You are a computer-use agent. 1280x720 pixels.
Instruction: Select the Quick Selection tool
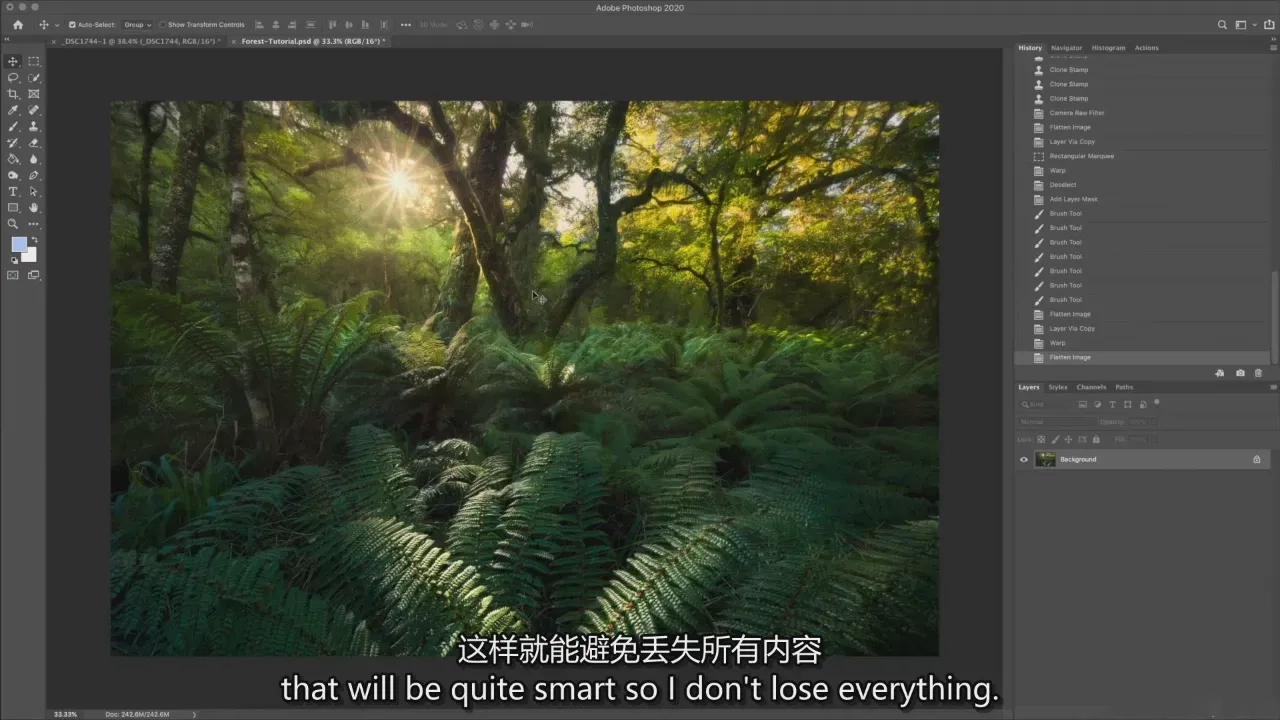pyautogui.click(x=34, y=77)
